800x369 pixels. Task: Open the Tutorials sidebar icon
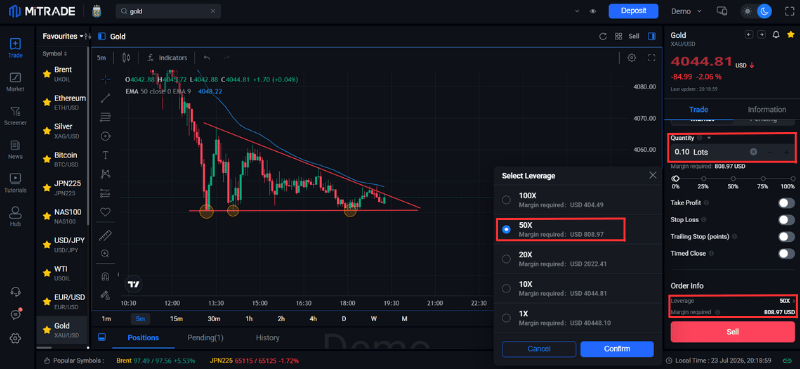pos(15,183)
